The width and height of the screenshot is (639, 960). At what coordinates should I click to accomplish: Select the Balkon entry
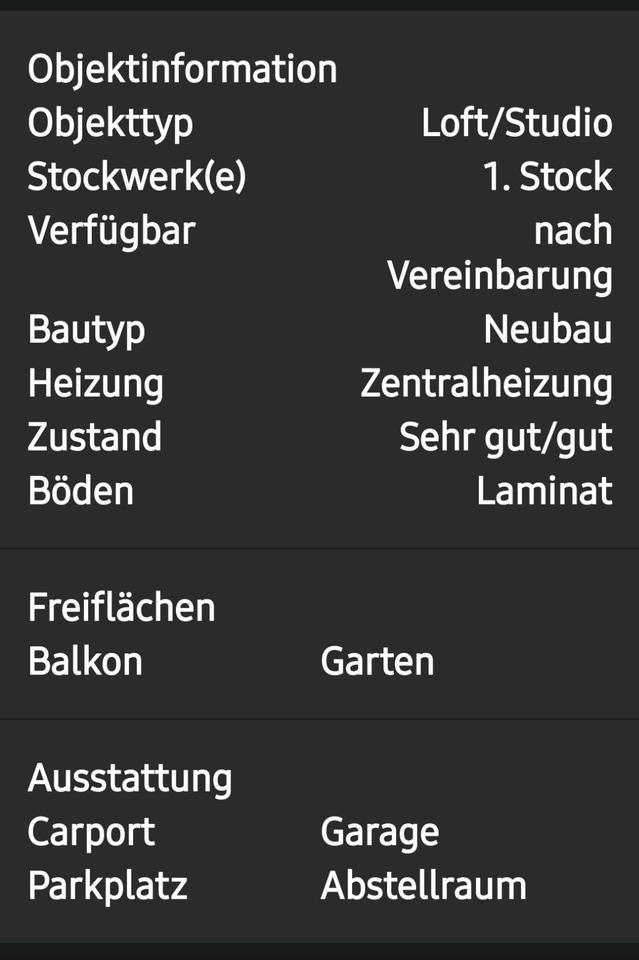point(85,662)
